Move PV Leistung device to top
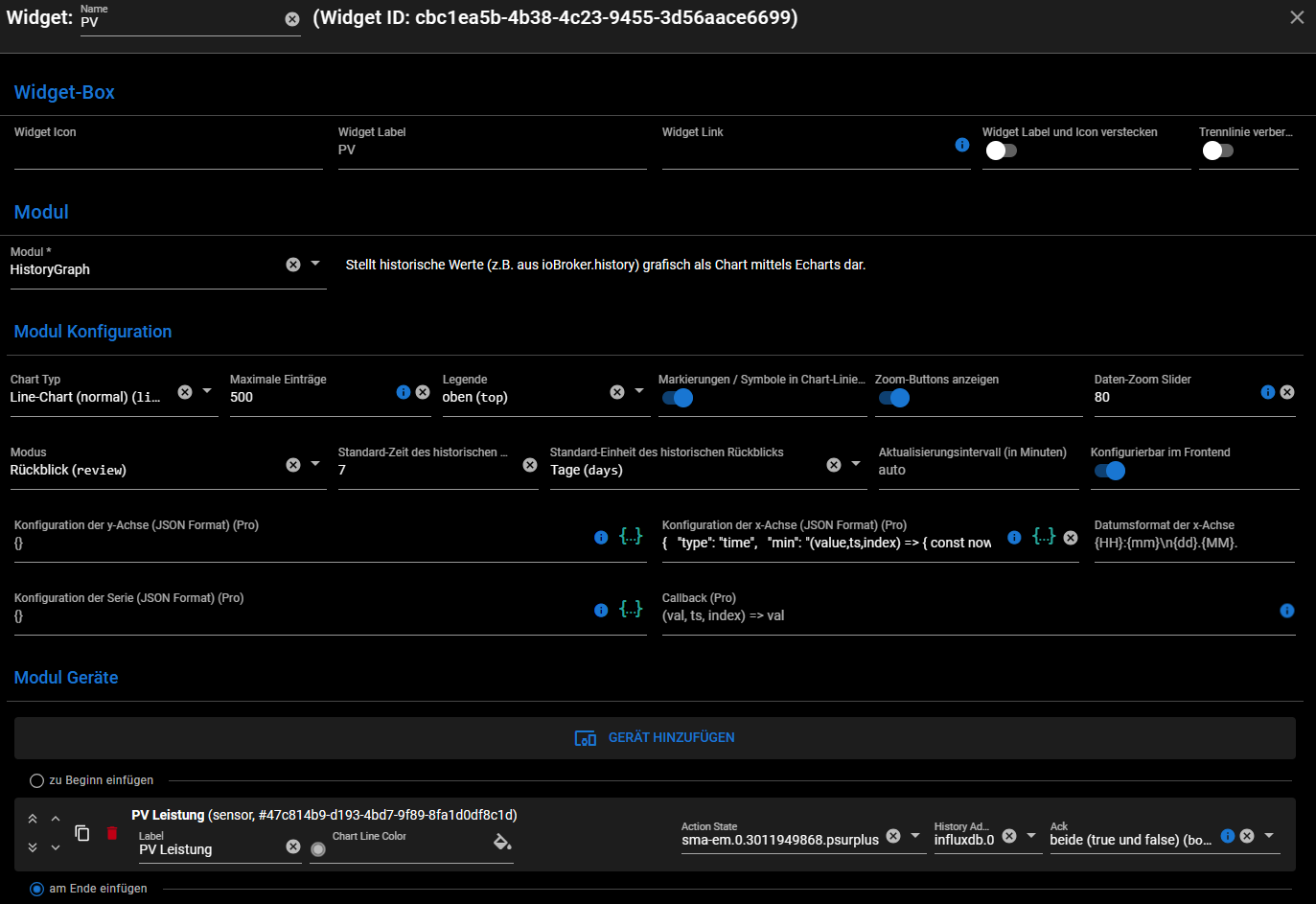This screenshot has height=904, width=1316. (x=33, y=819)
